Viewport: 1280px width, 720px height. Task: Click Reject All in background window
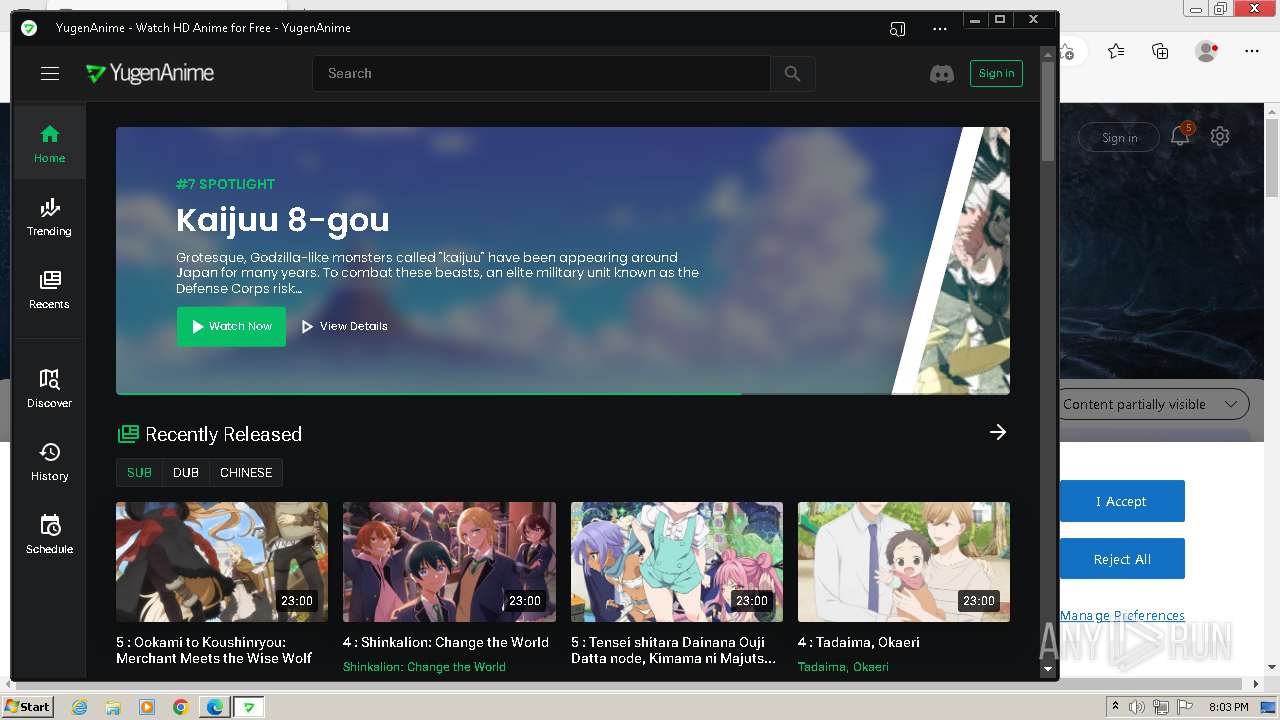(x=1122, y=559)
